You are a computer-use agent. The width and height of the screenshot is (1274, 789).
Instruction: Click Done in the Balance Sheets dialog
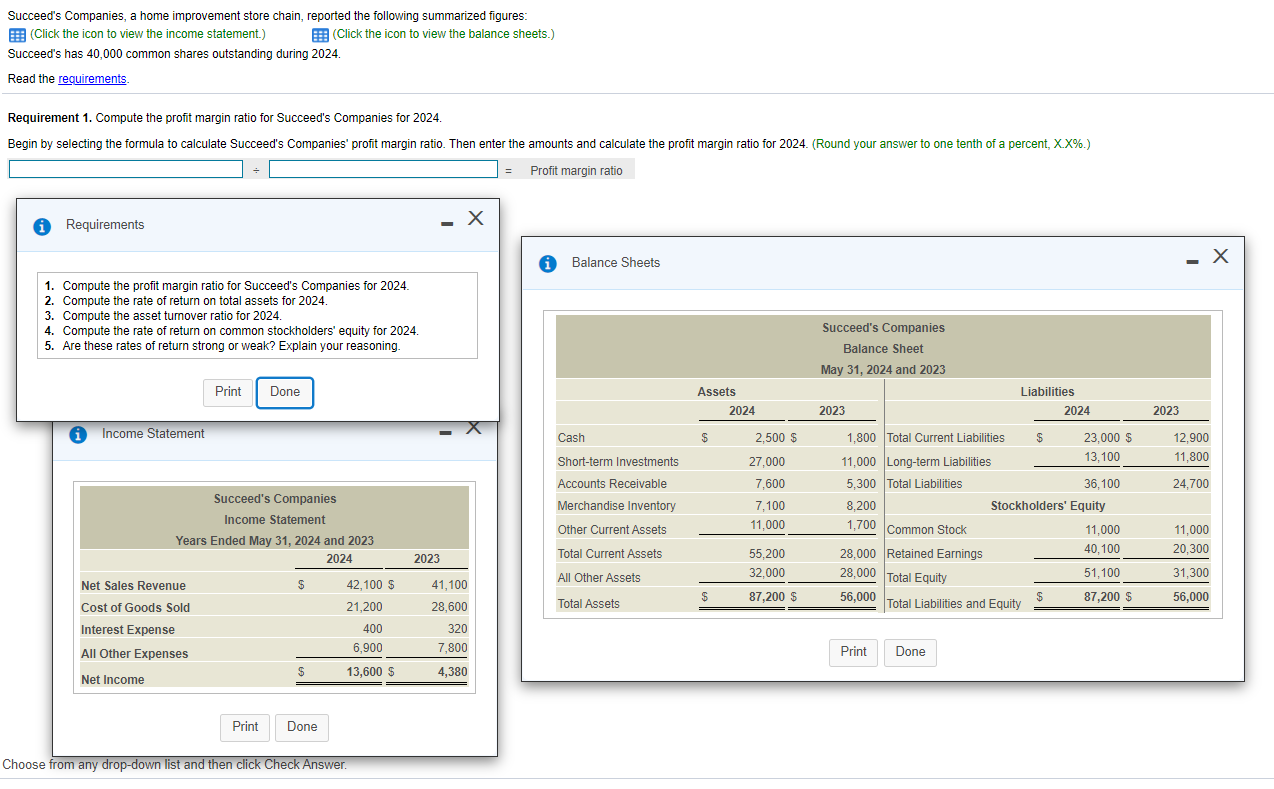tap(911, 652)
